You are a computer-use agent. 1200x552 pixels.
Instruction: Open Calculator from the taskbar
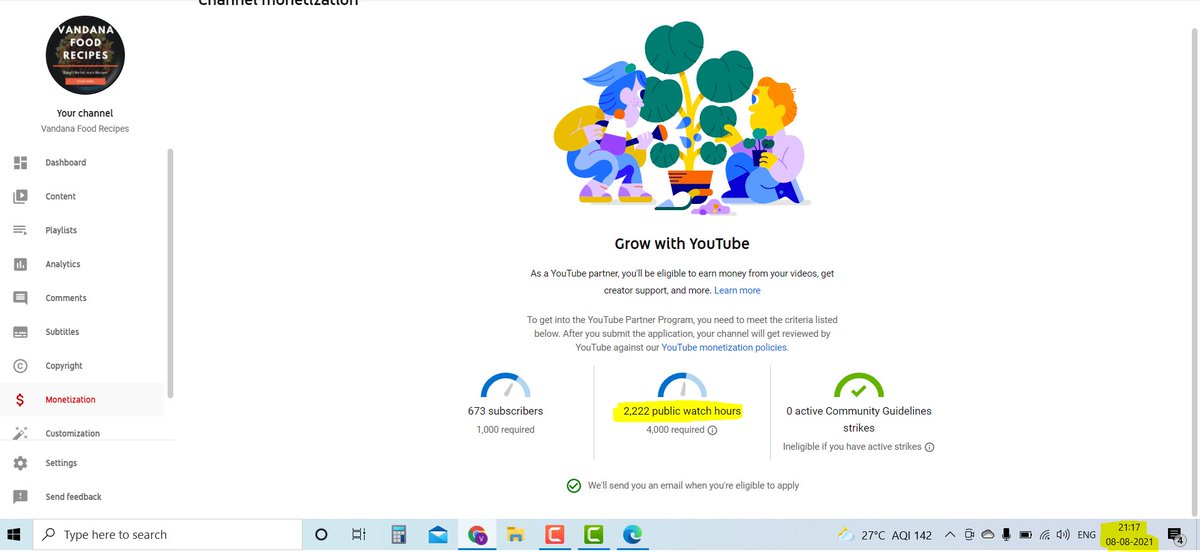[398, 535]
